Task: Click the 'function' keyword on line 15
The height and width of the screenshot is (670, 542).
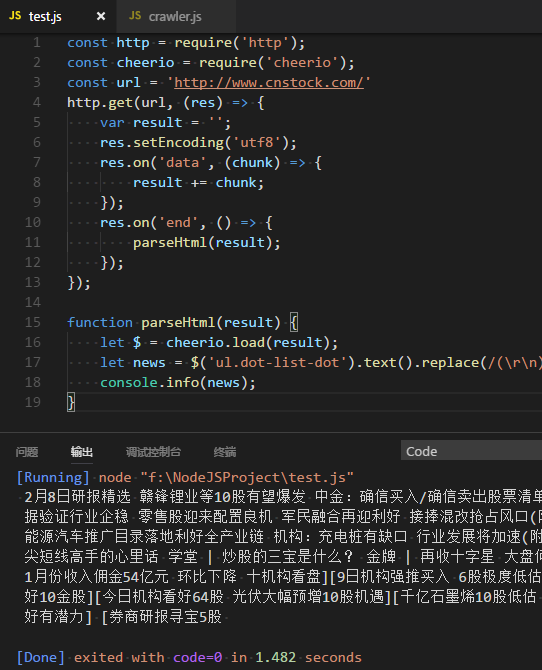Action: coord(100,322)
